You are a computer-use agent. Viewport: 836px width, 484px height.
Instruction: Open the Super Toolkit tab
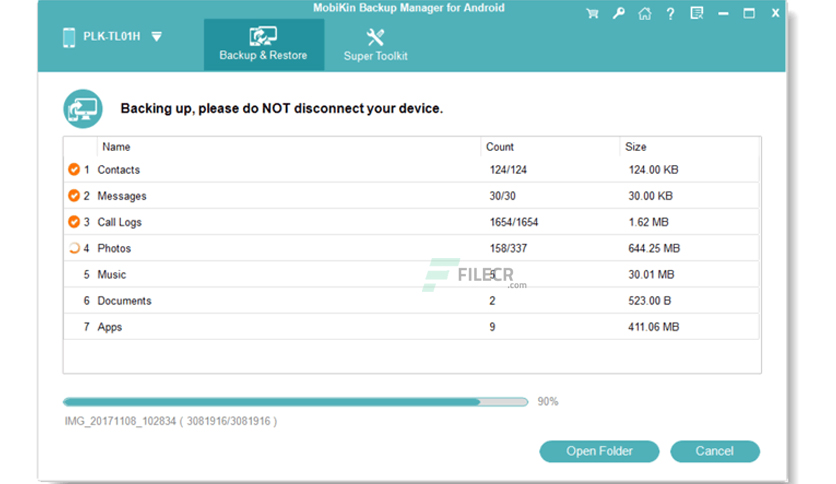[x=375, y=45]
